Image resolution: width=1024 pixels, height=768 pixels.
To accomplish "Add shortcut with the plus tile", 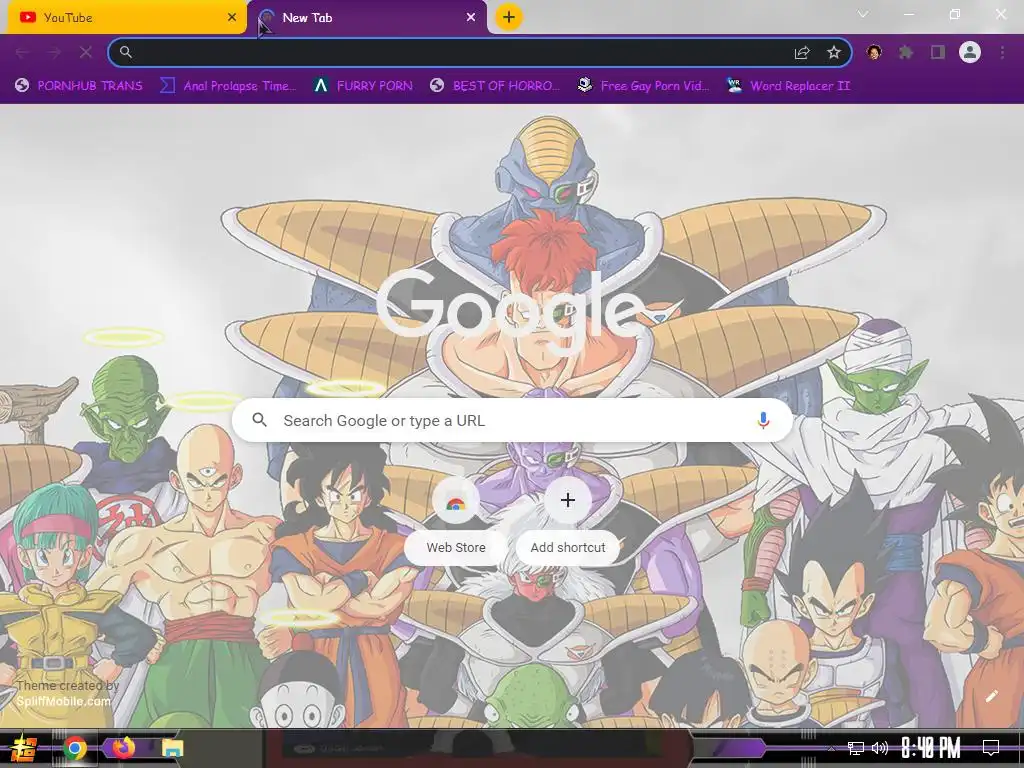I will tap(568, 522).
